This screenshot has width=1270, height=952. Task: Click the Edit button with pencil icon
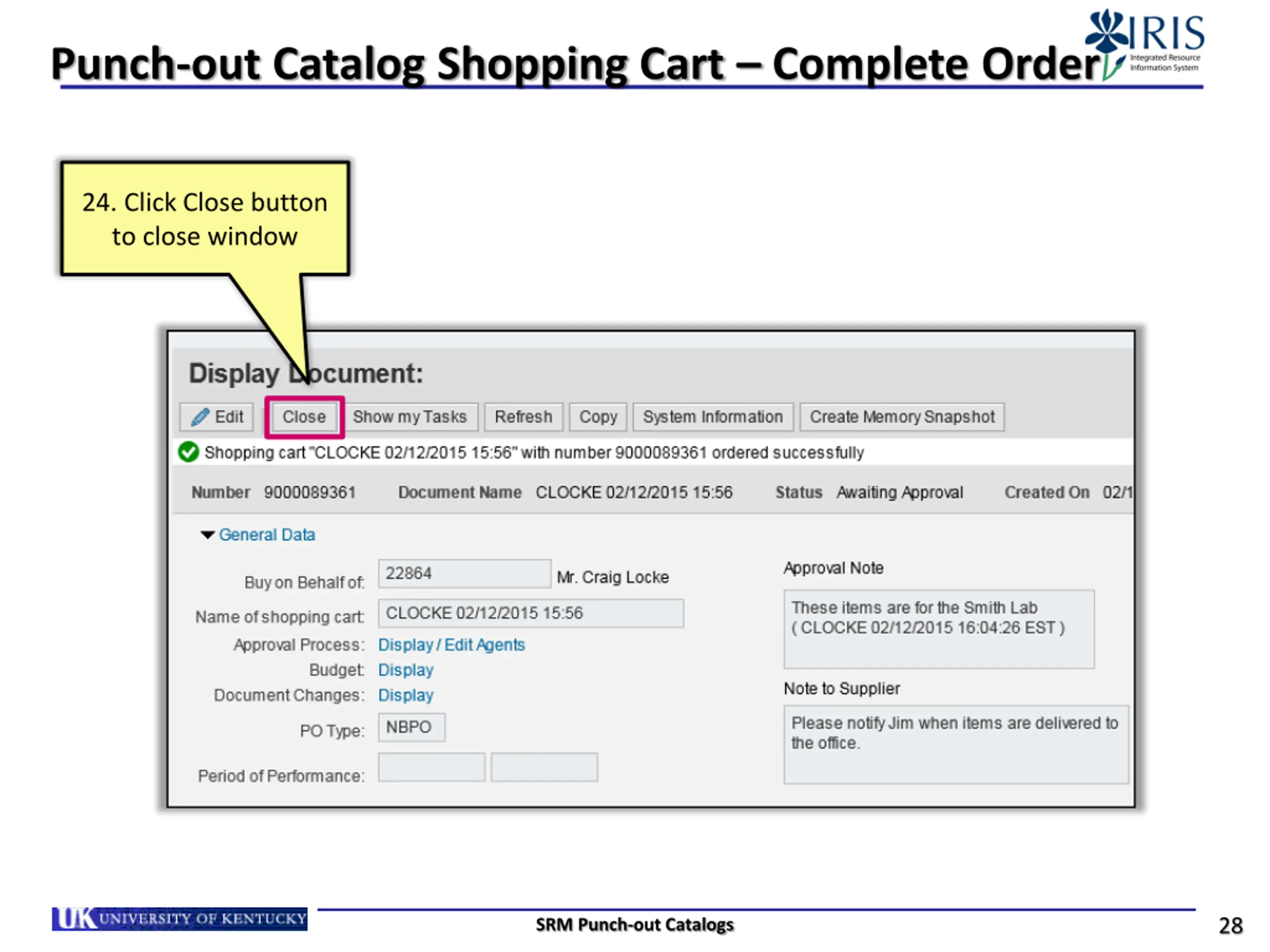click(x=216, y=416)
